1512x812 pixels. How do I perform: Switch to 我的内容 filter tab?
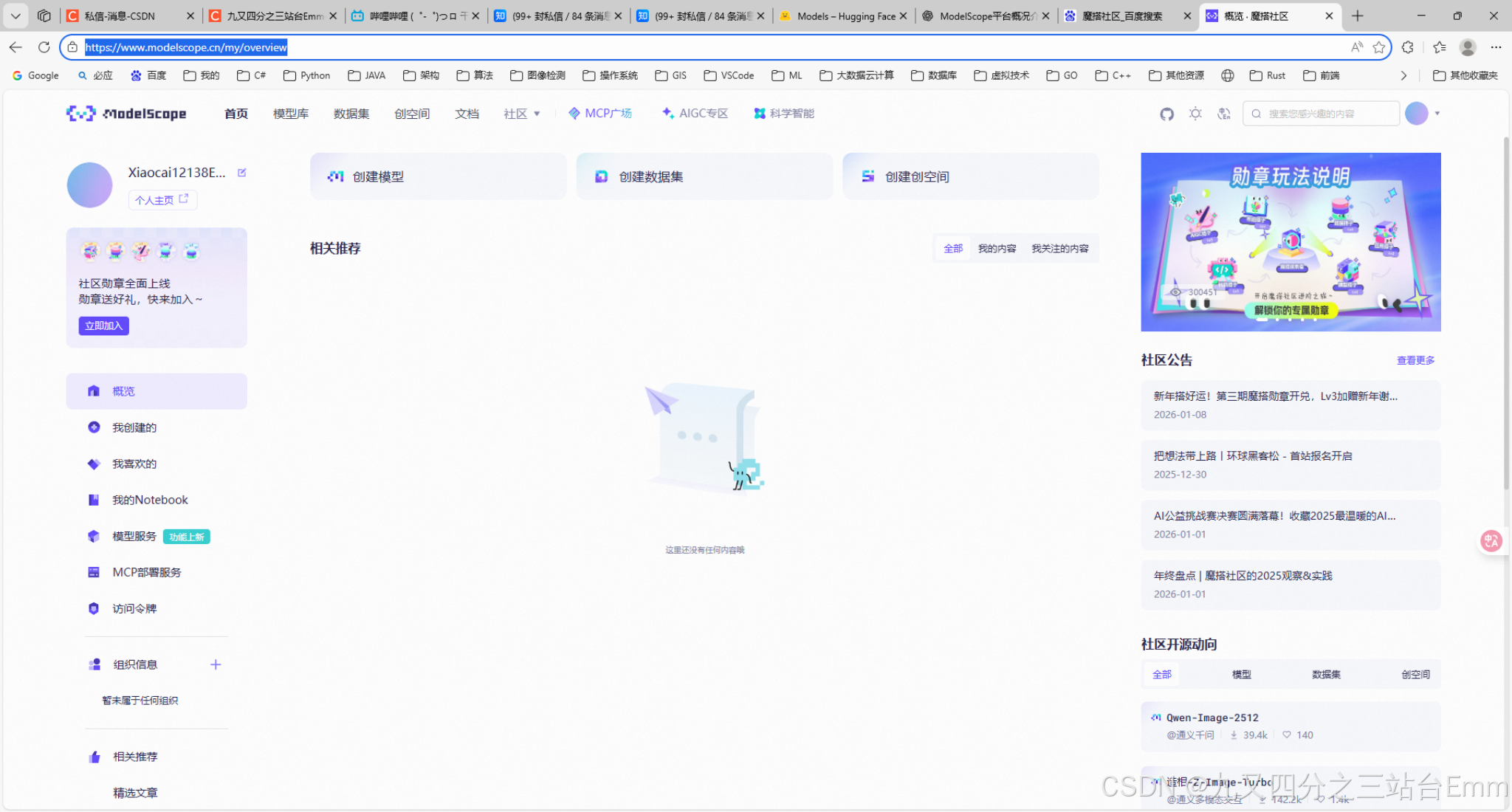(x=997, y=249)
